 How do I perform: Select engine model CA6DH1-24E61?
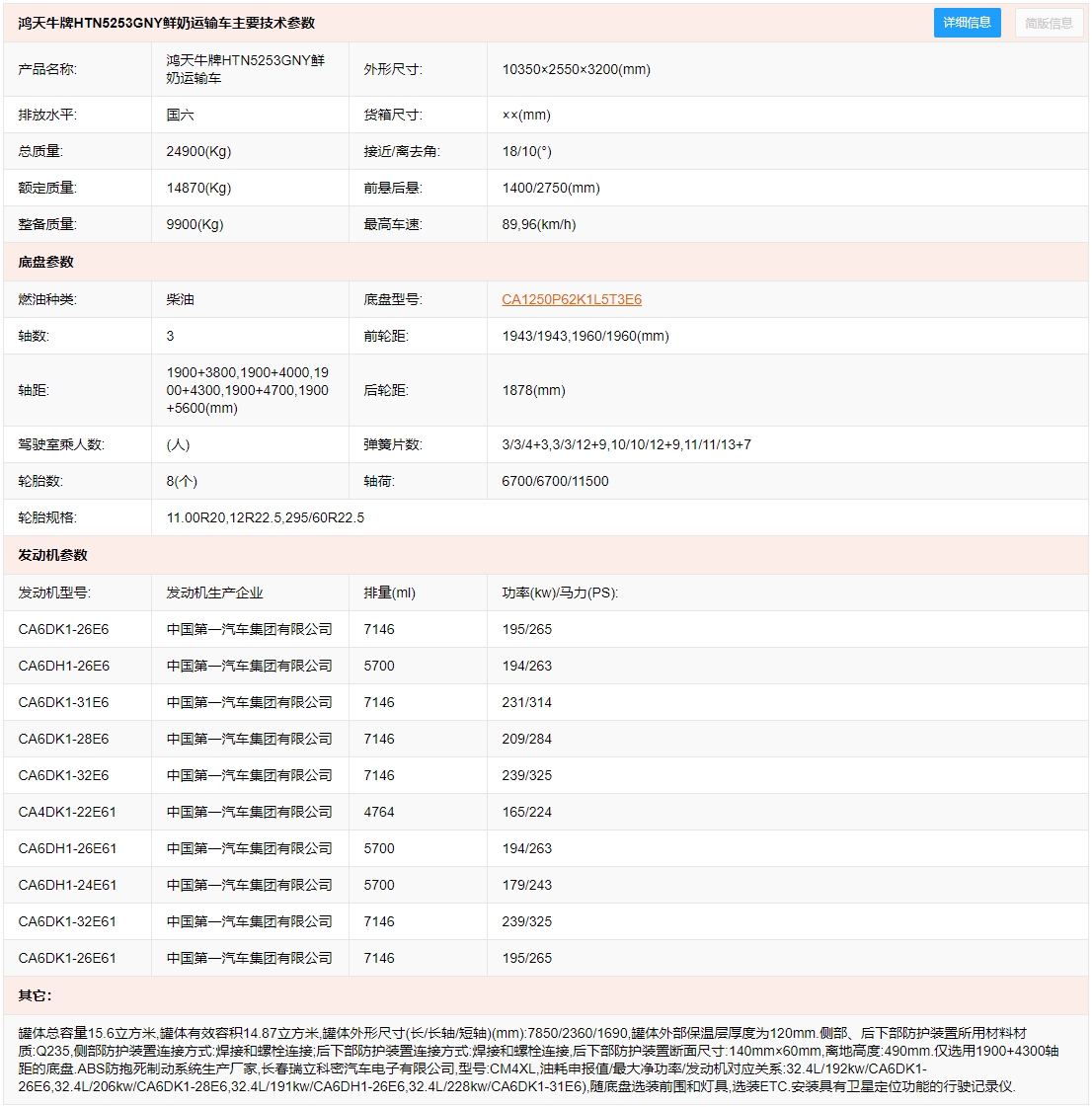(67, 886)
